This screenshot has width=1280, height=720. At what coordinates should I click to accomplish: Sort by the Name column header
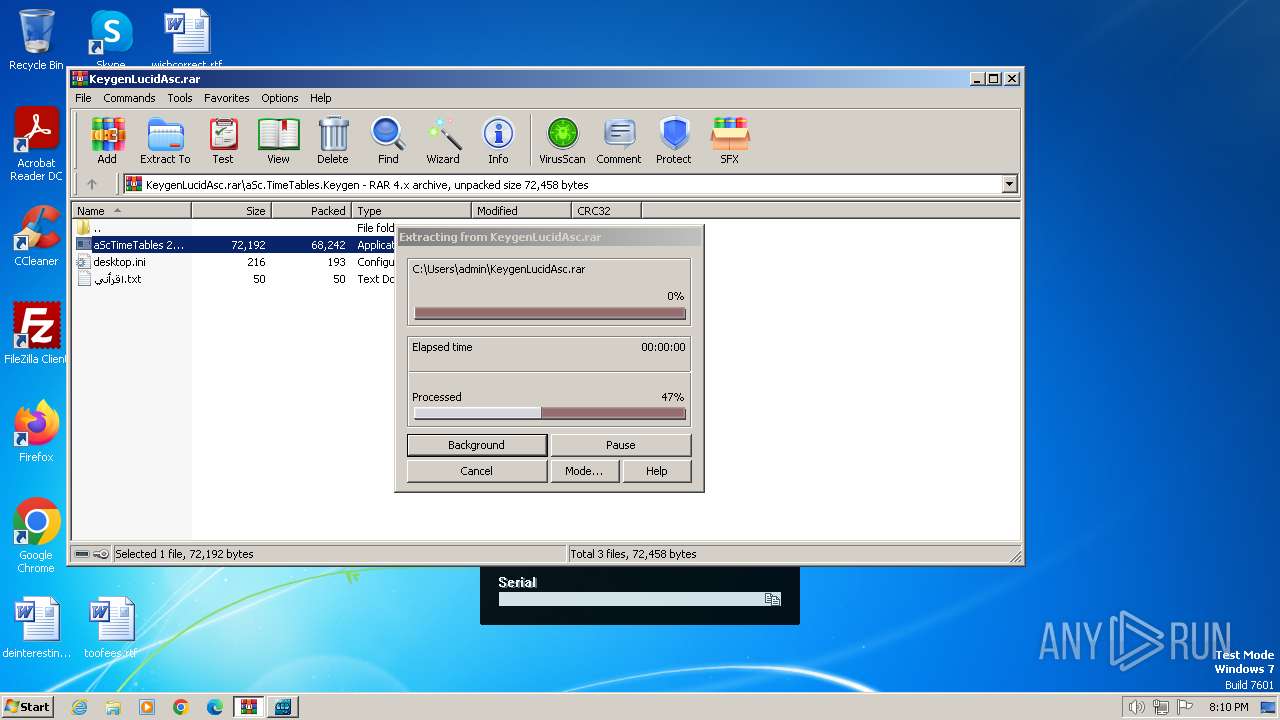click(x=131, y=210)
